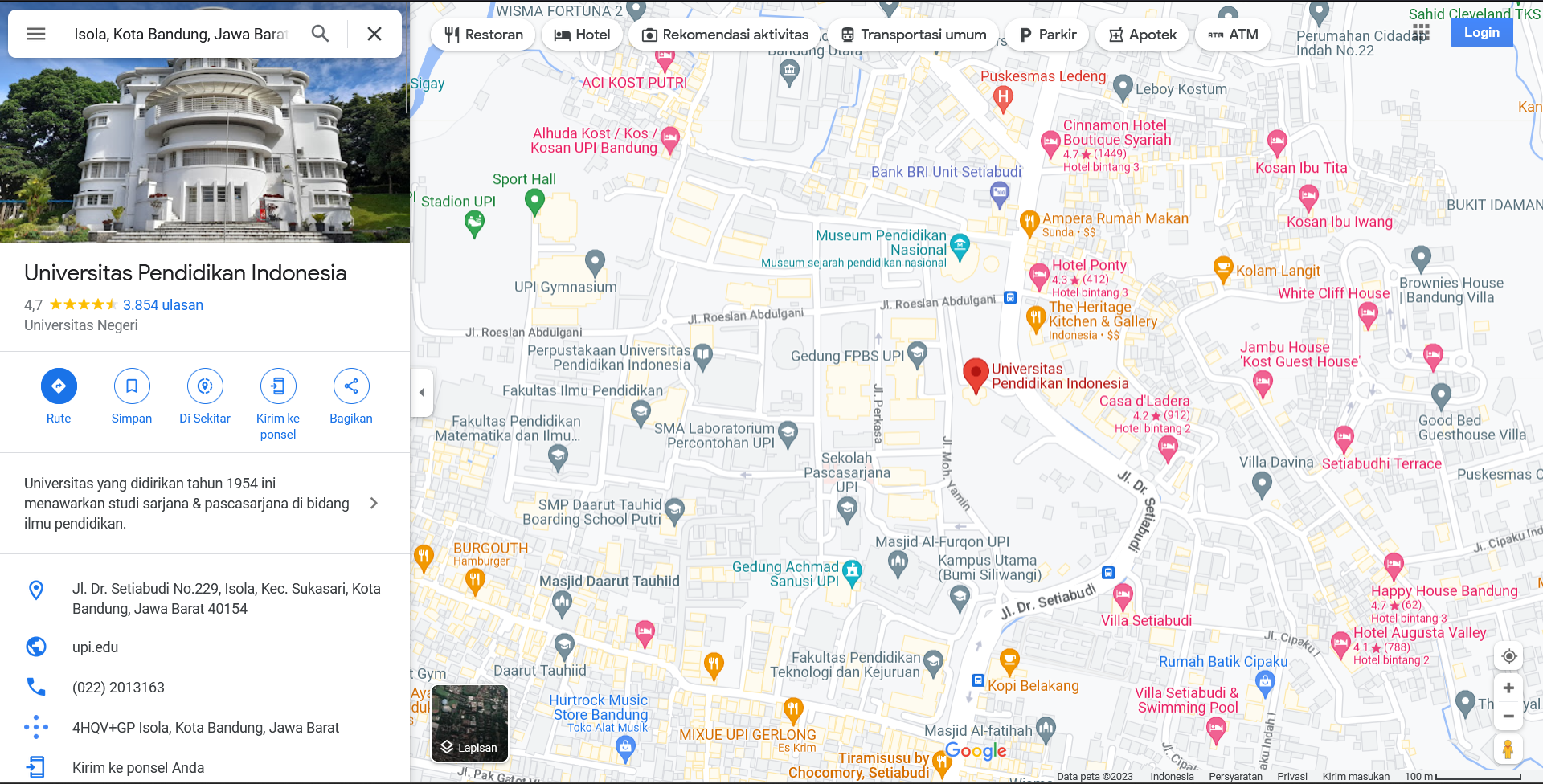
Task: Click the blue Login button
Action: pos(1482,32)
